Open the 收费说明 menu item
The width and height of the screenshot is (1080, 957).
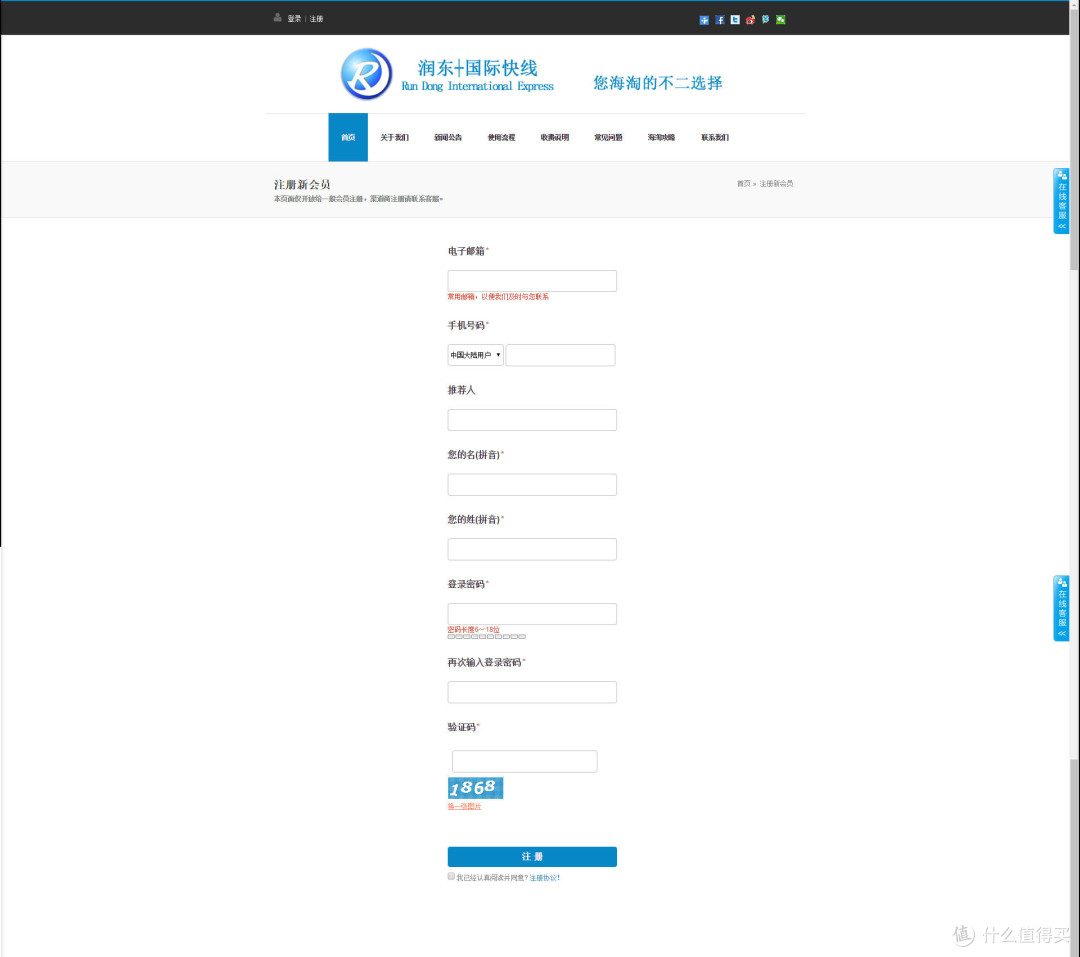(554, 137)
